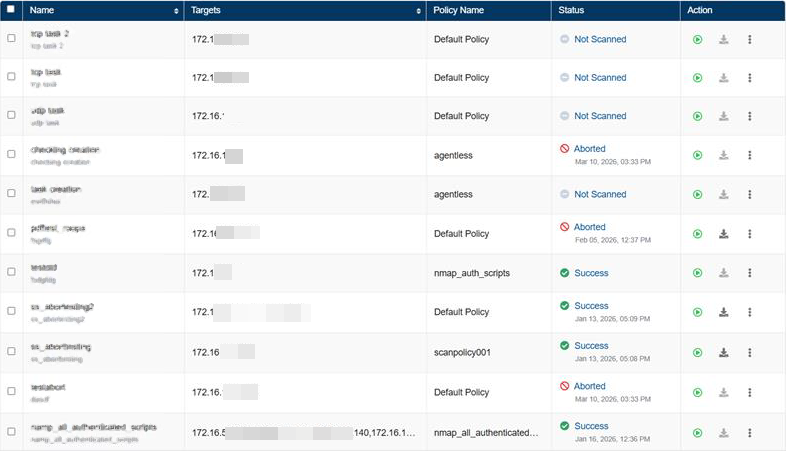786x452 pixels.
Task: Run the nmap_all_authenticated policy task
Action: click(x=697, y=433)
